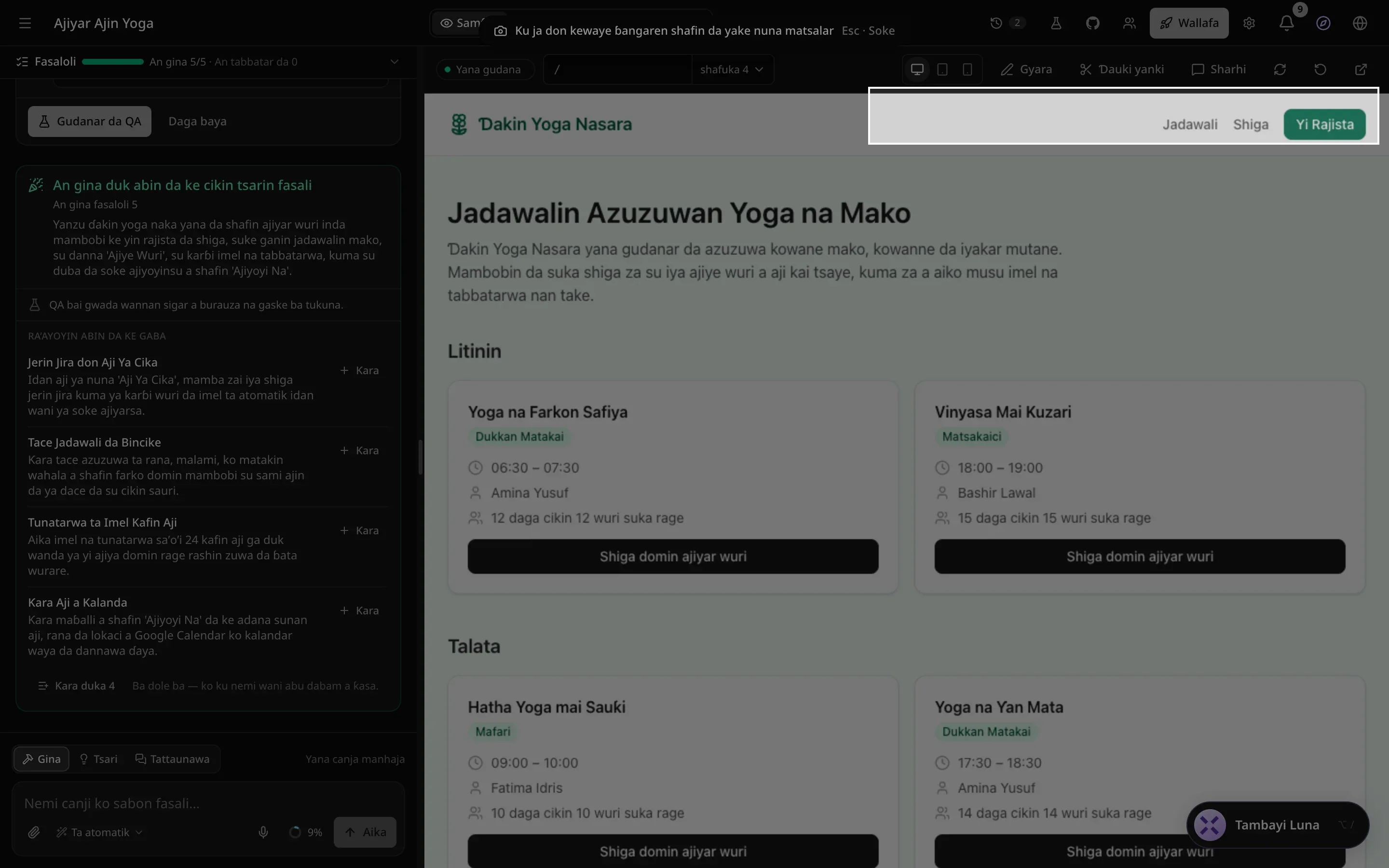This screenshot has height=868, width=1389.
Task: Open the settings gear icon
Action: (1249, 23)
